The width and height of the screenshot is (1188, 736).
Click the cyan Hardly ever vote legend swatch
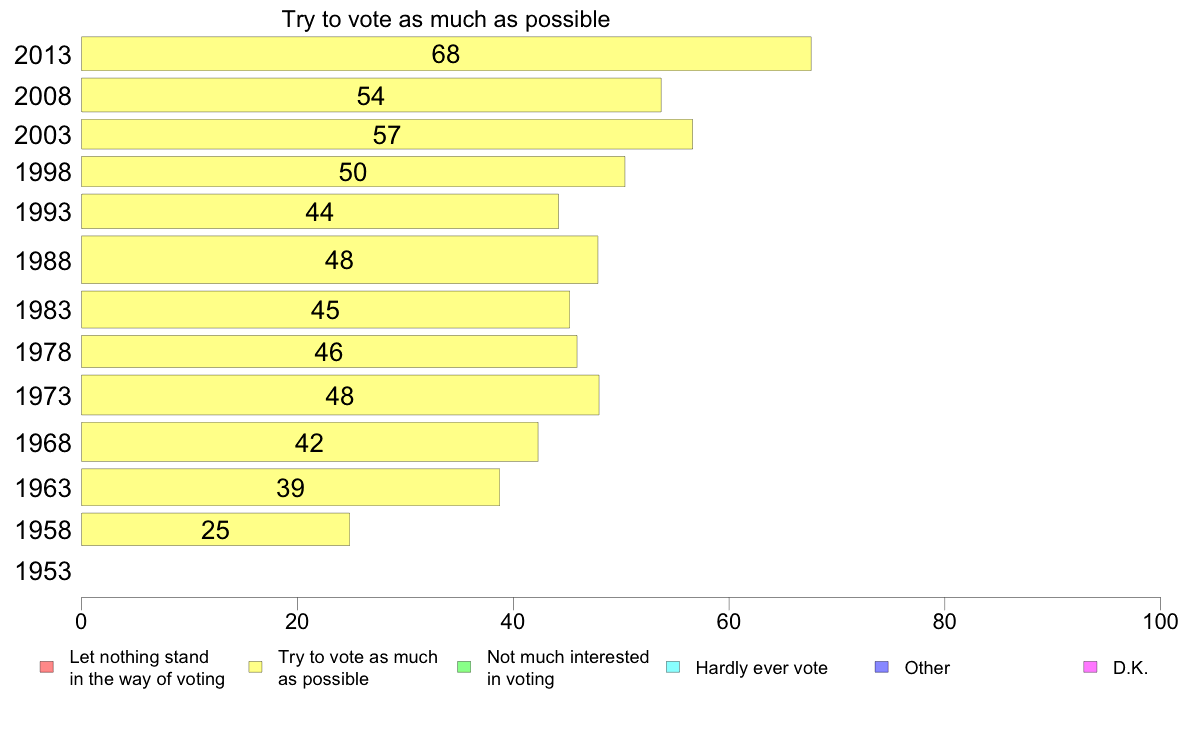click(x=673, y=667)
